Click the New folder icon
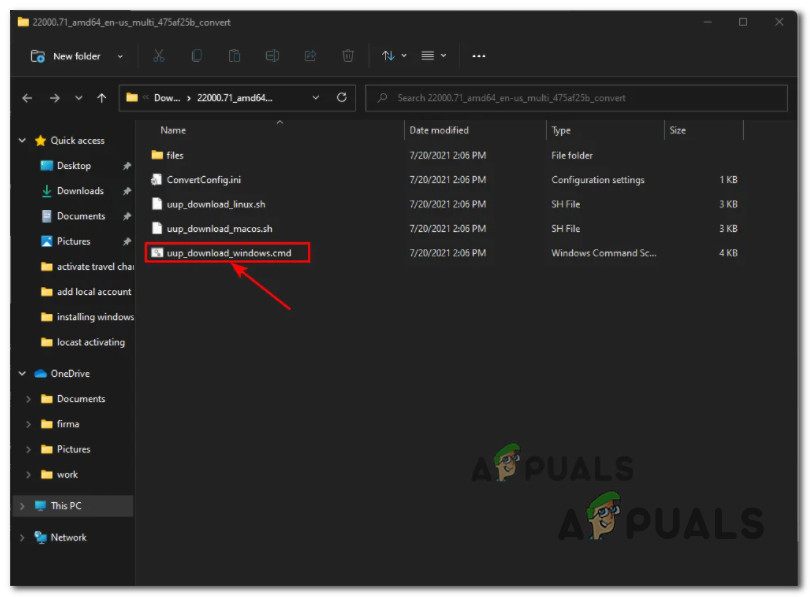Image resolution: width=810 pixels, height=597 pixels. 37,56
